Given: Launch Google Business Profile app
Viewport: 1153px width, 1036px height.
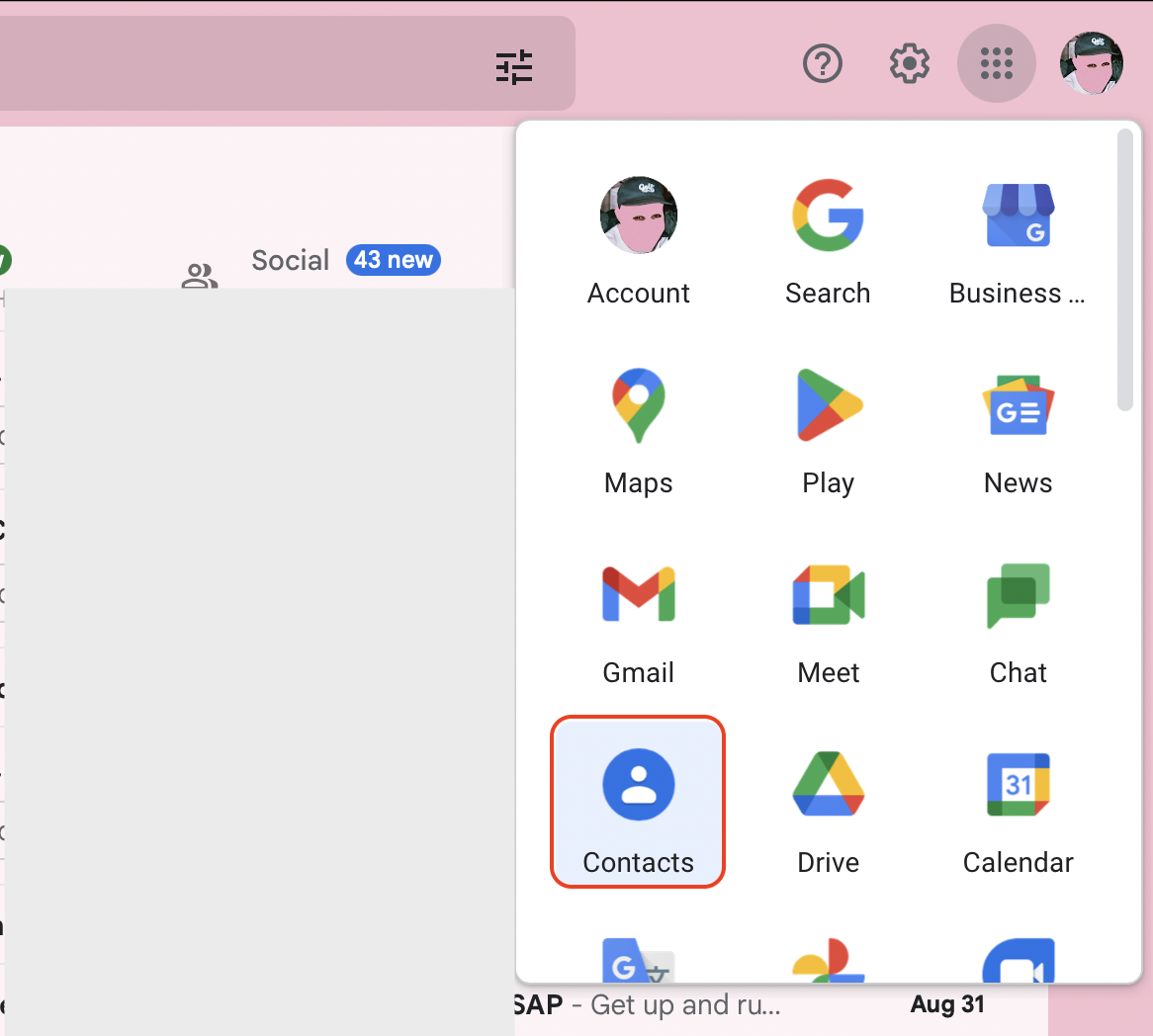Looking at the screenshot, I should coord(1018,241).
